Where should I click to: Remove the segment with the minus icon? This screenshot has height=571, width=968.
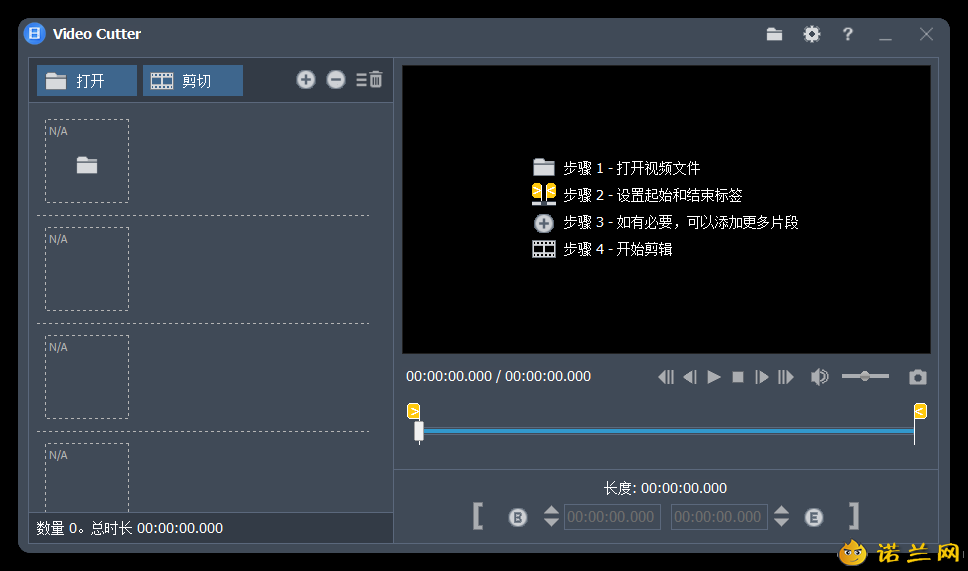[x=336, y=80]
